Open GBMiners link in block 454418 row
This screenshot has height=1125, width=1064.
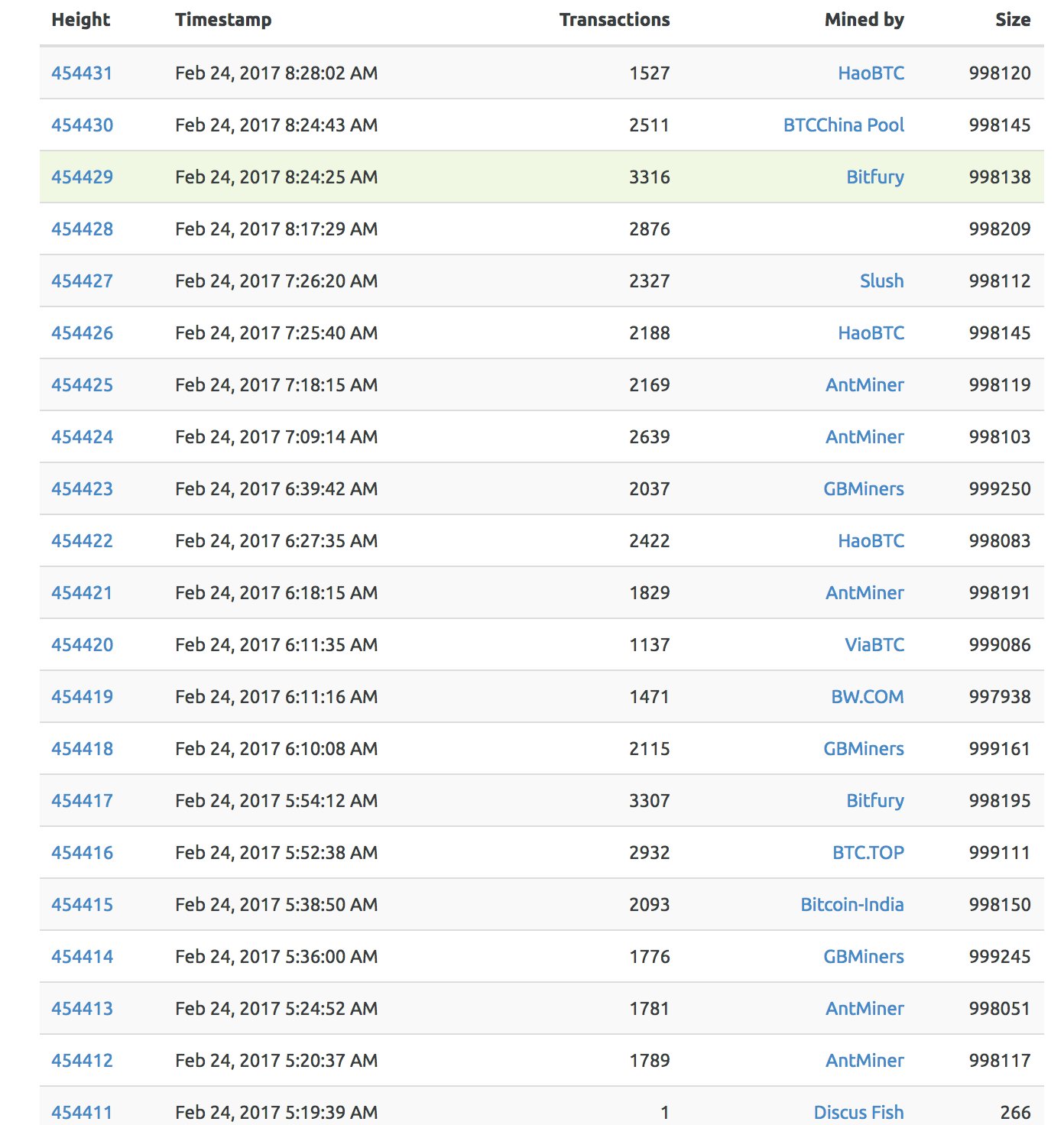[864, 749]
